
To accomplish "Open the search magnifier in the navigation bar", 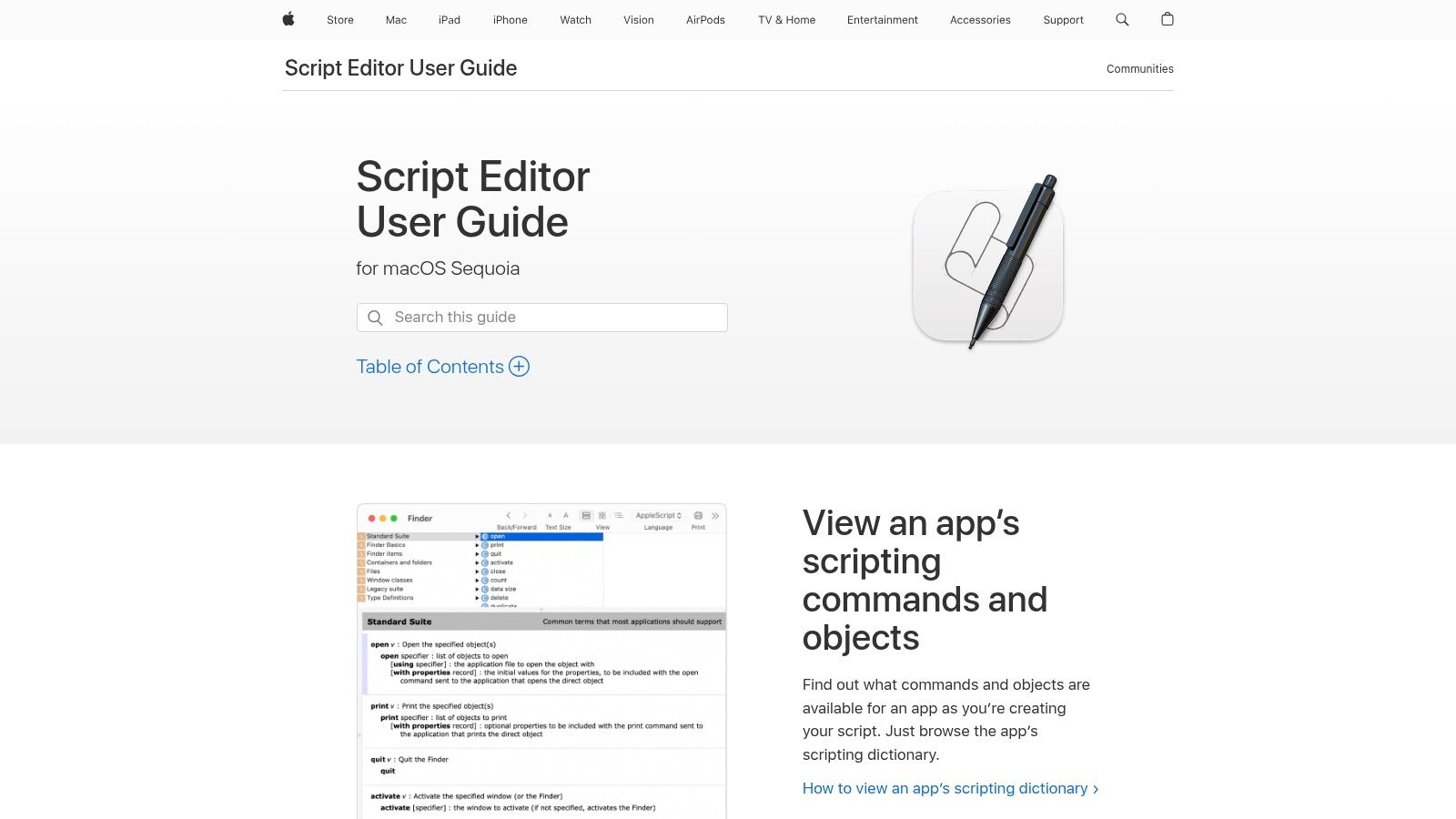I will coord(1122,20).
